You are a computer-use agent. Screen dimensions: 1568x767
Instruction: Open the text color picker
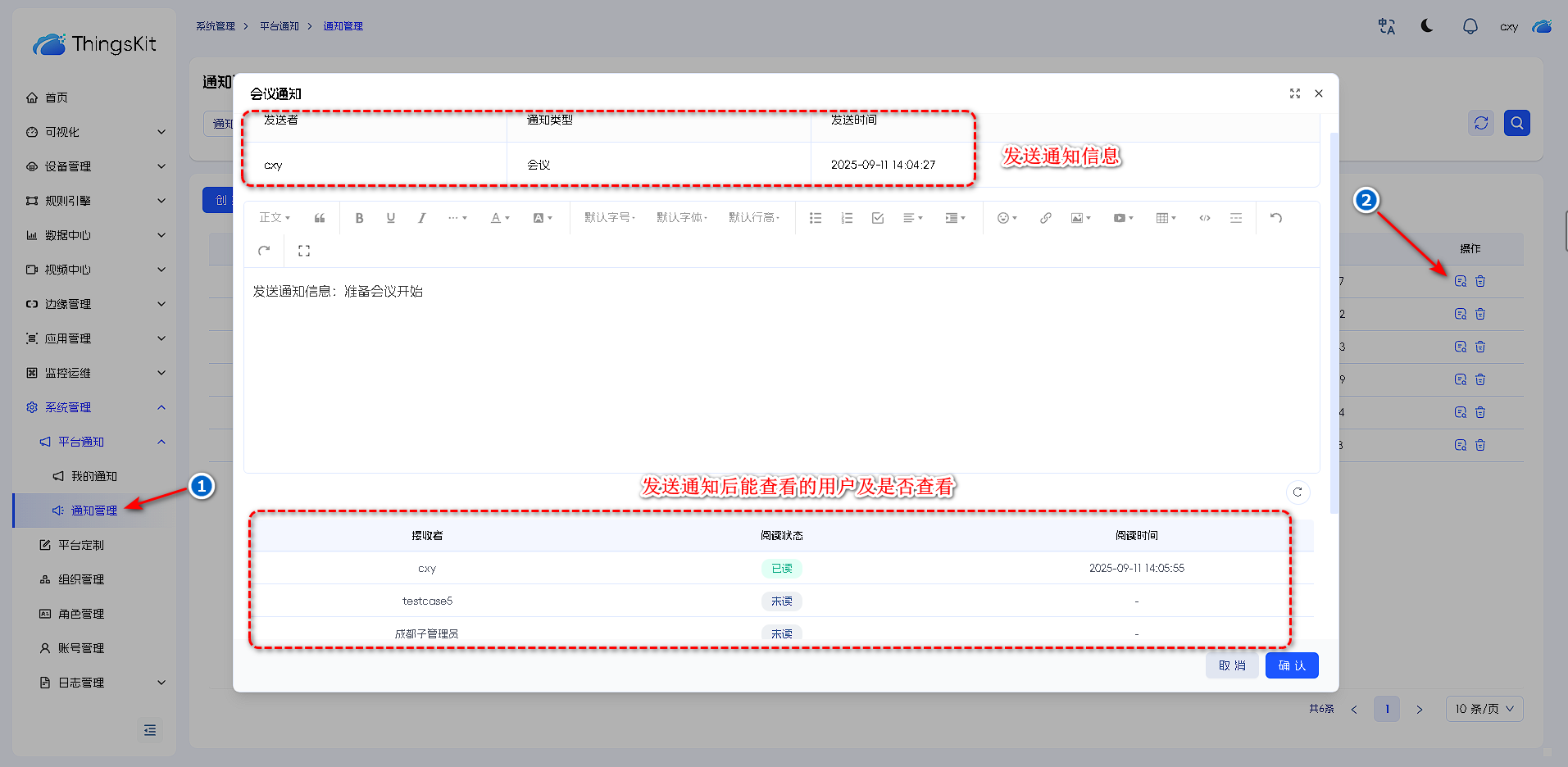(499, 218)
